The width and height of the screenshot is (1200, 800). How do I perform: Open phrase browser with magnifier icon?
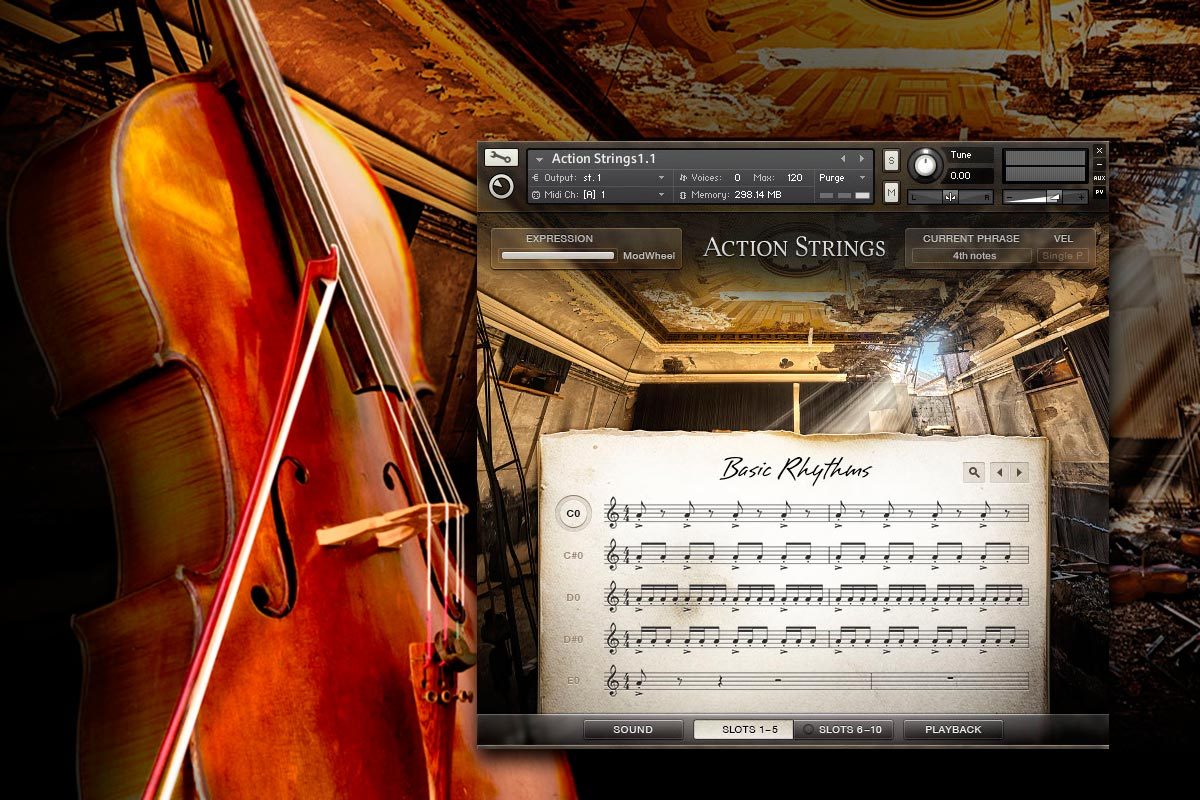click(974, 472)
